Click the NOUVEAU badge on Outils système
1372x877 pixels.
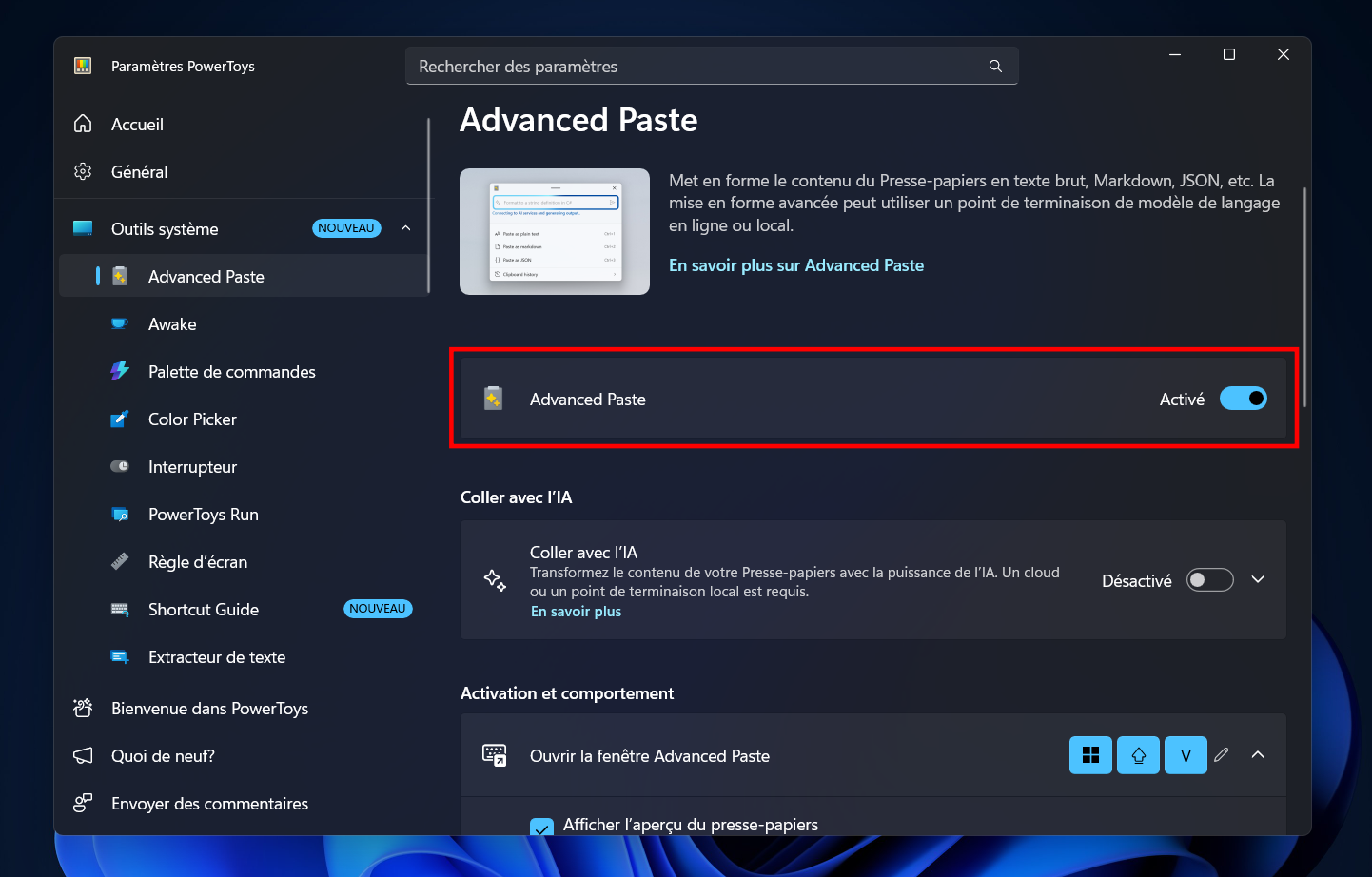pos(346,228)
